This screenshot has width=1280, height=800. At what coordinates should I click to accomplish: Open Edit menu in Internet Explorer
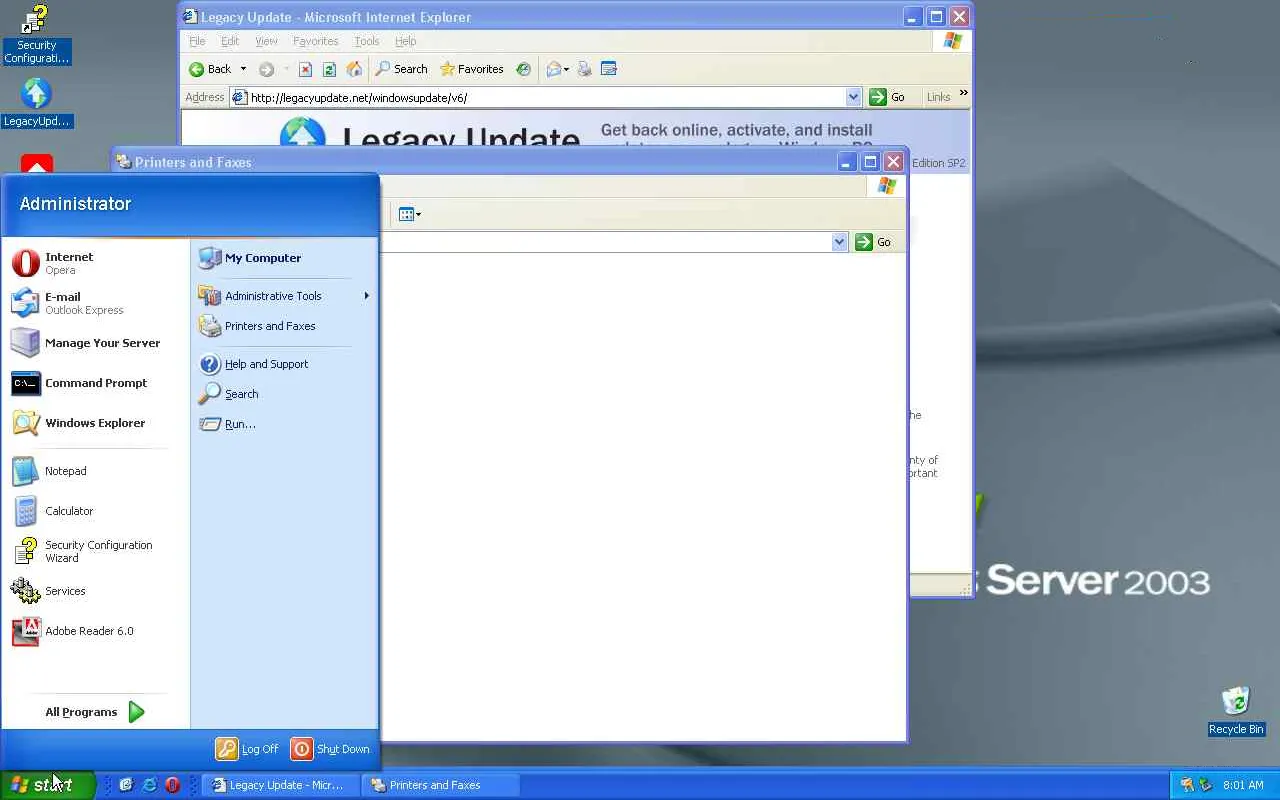230,41
